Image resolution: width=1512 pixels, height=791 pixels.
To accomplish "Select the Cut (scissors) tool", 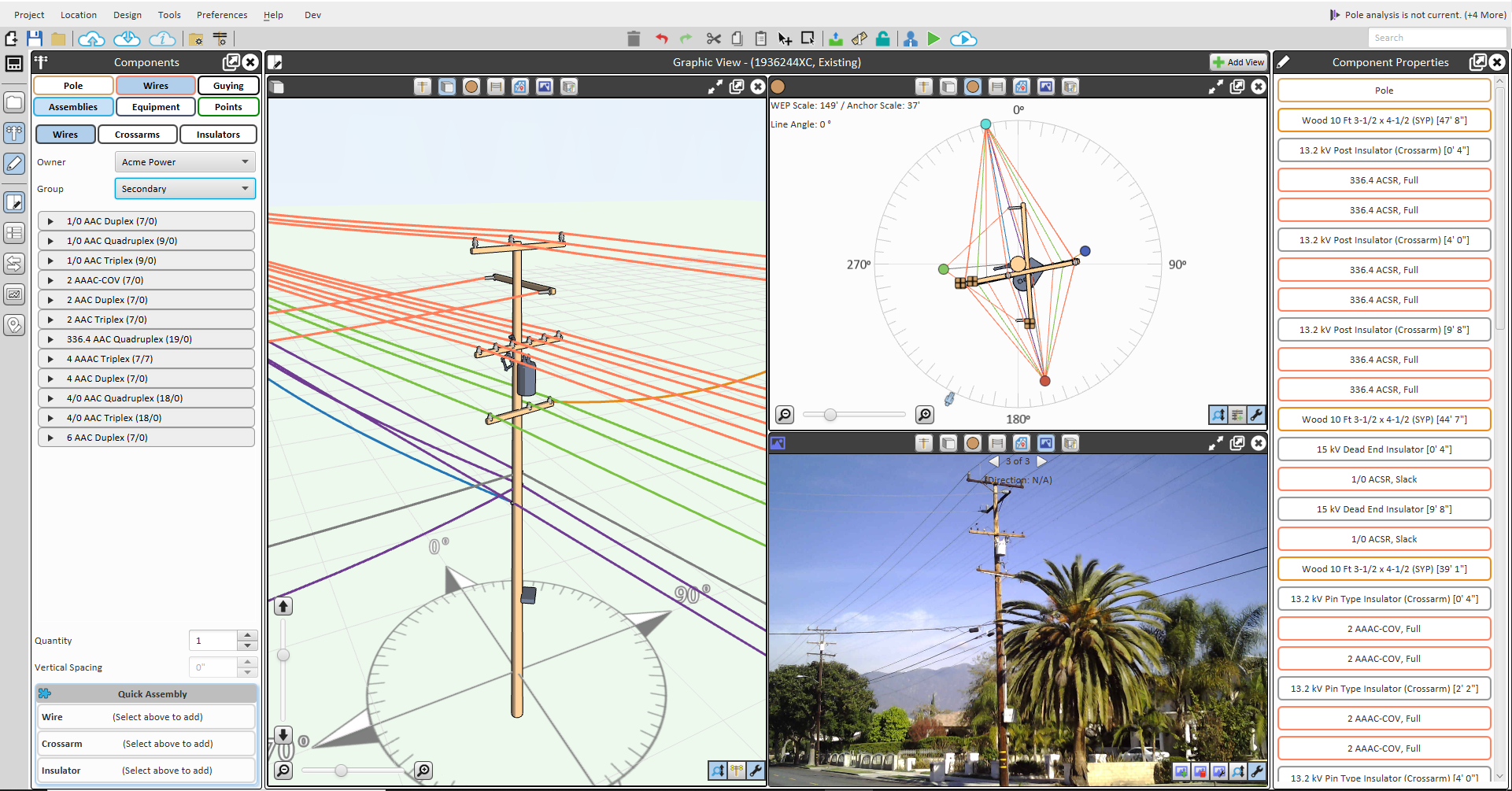I will point(713,38).
